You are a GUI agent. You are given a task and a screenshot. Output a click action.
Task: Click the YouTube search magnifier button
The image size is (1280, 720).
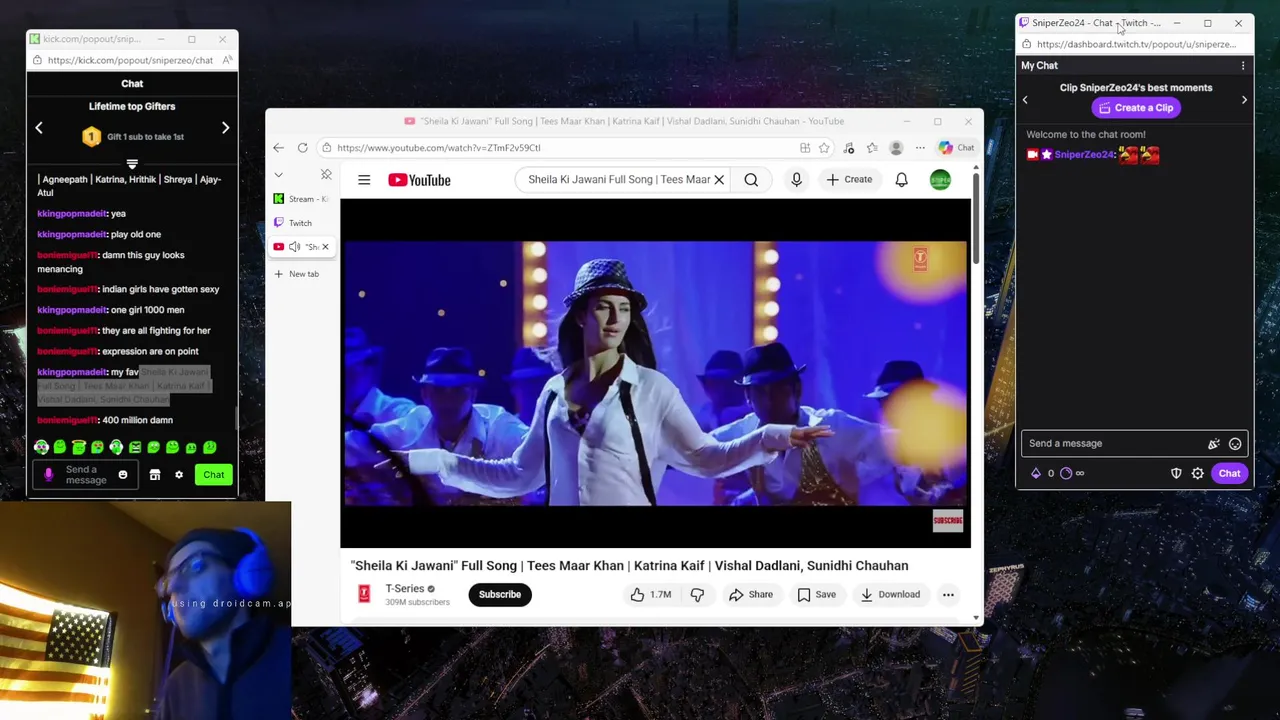click(751, 180)
